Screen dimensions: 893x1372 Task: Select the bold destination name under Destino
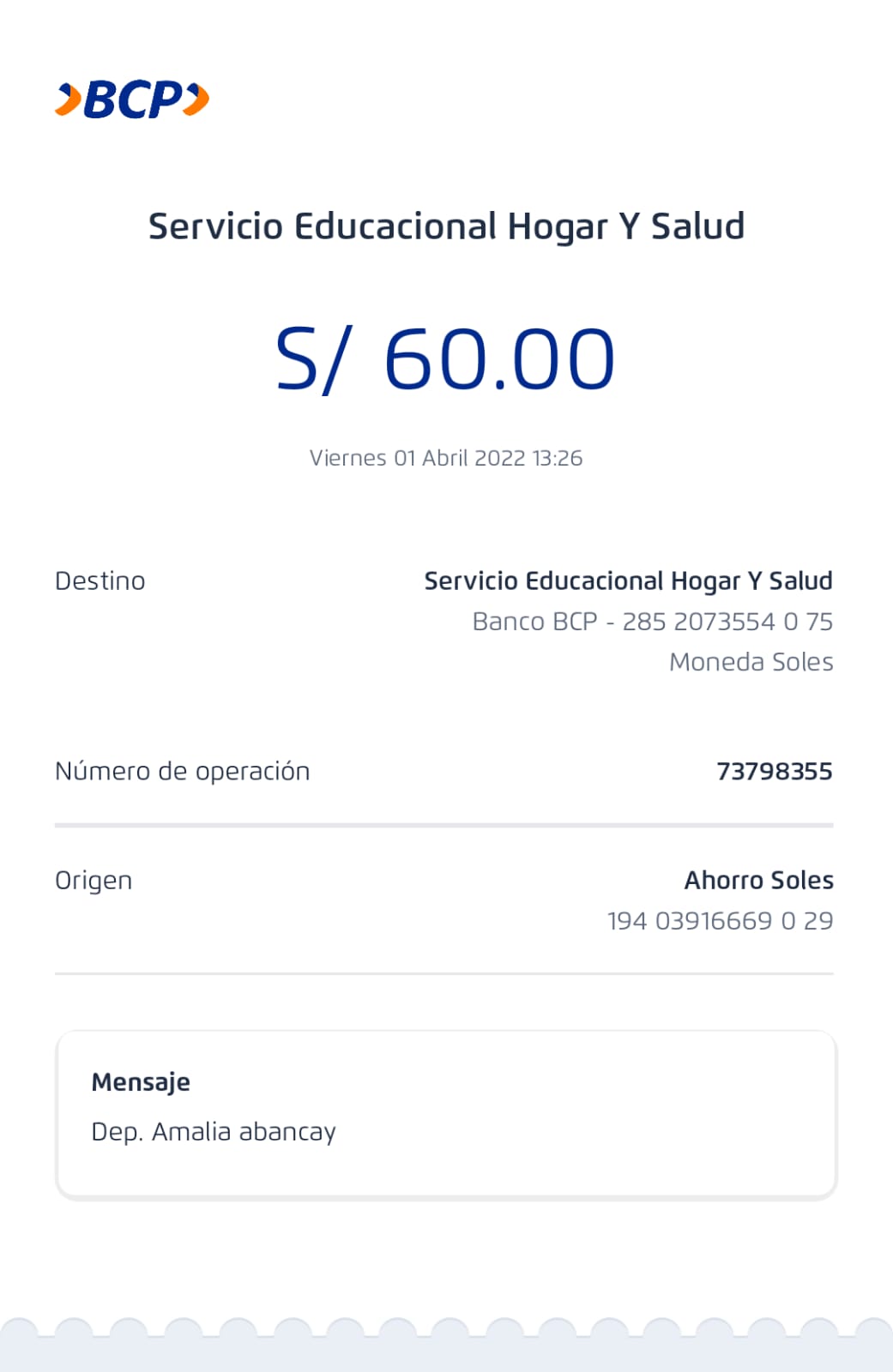(x=628, y=581)
